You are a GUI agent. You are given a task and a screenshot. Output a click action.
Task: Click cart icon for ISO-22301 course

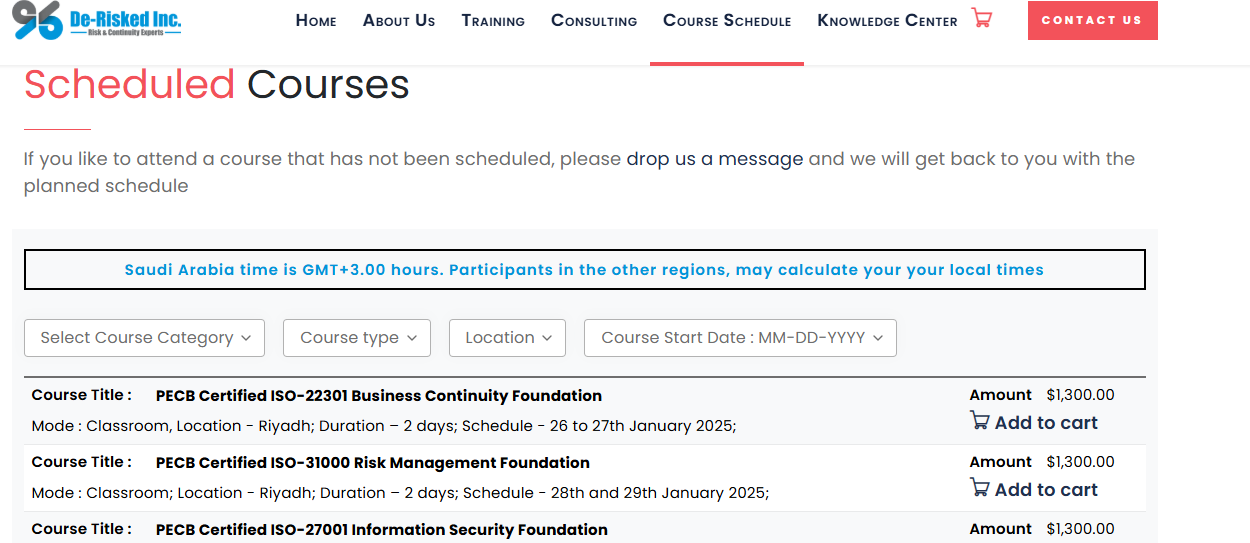979,421
